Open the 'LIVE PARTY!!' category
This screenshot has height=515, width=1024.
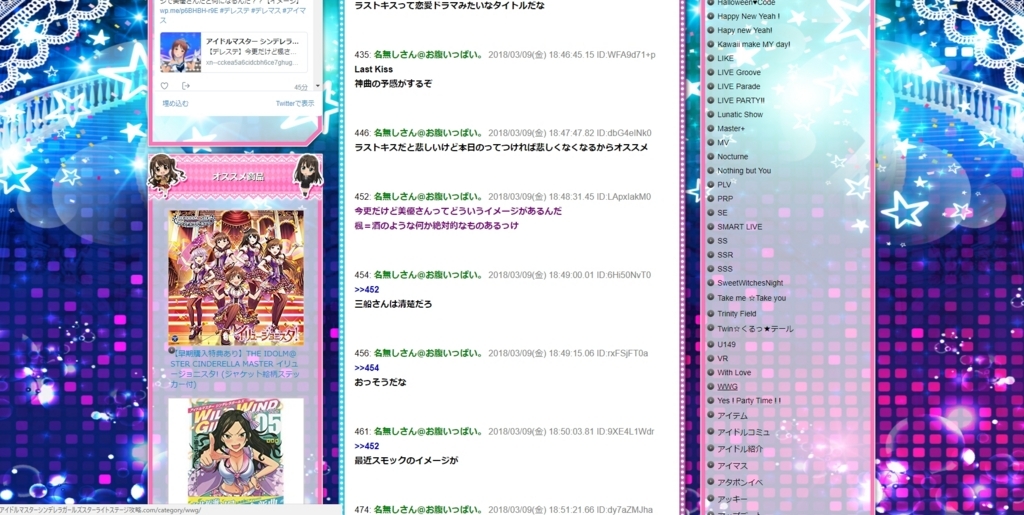[741, 101]
